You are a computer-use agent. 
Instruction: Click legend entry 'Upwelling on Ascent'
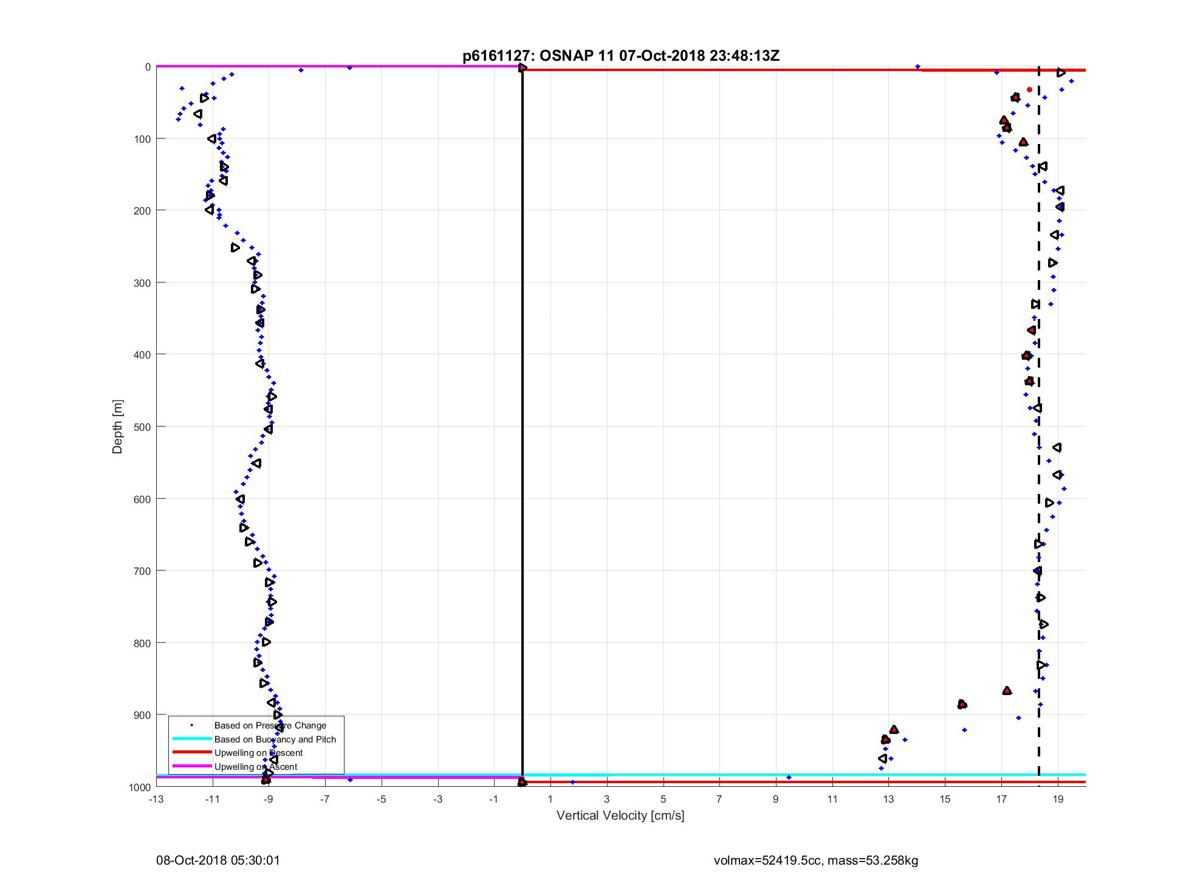(x=255, y=767)
